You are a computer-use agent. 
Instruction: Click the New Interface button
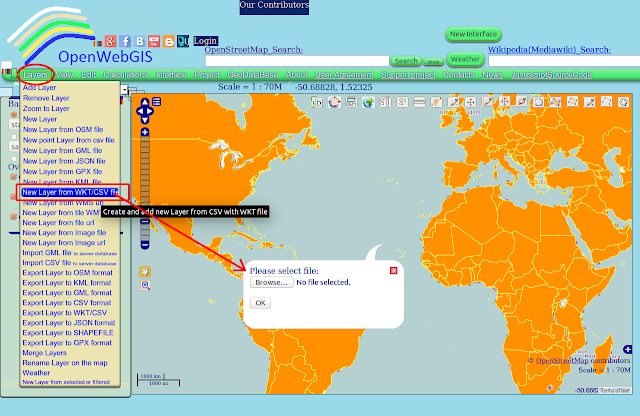[473, 34]
